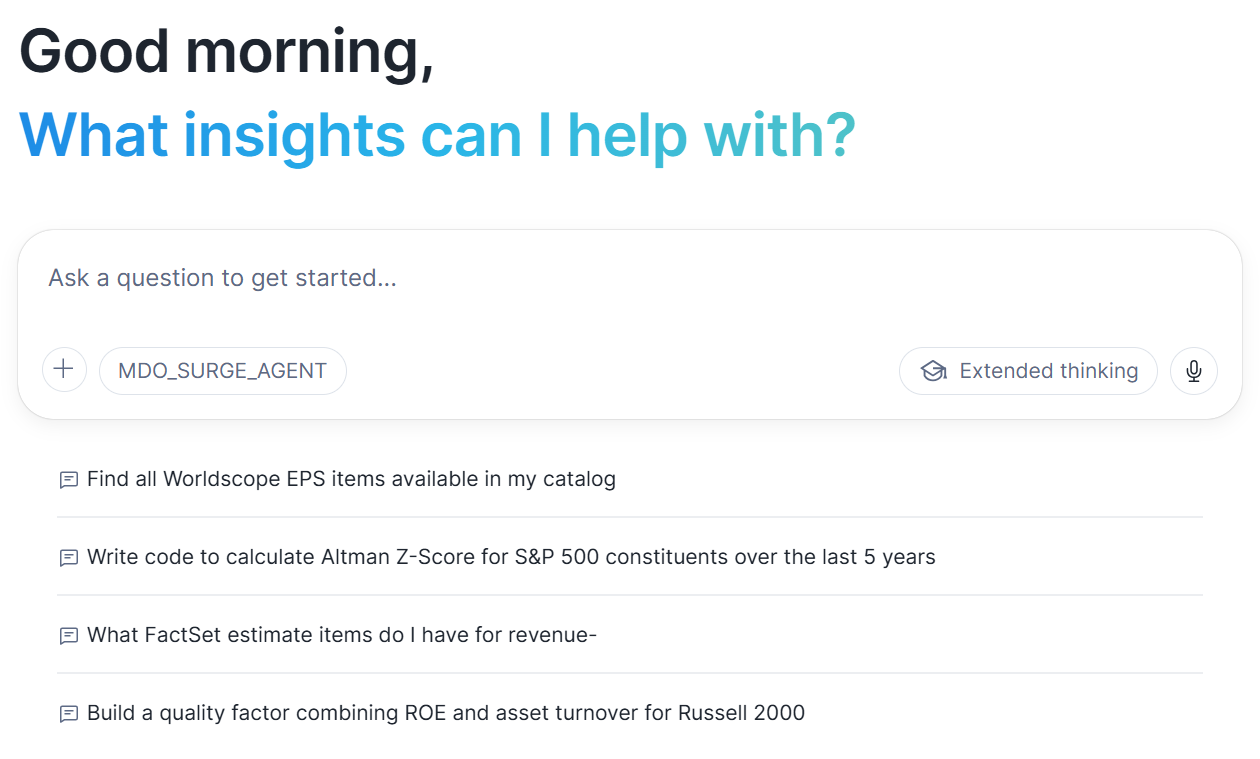Click the 'Ask a question to get started' placeholder
Viewport: 1260px width, 759px height.
click(222, 278)
